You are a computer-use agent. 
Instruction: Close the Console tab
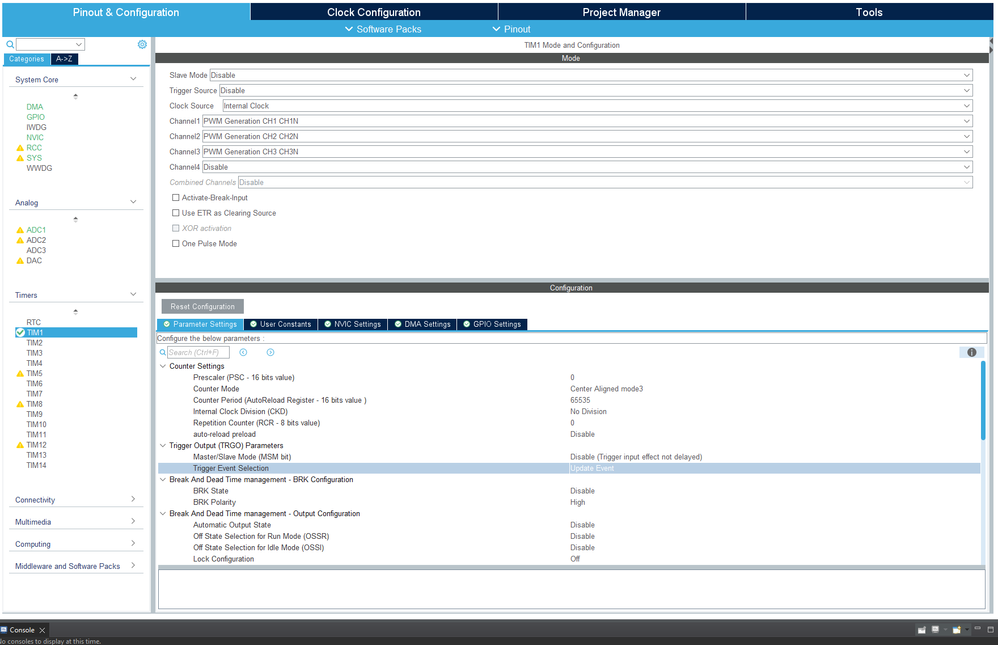[42, 630]
